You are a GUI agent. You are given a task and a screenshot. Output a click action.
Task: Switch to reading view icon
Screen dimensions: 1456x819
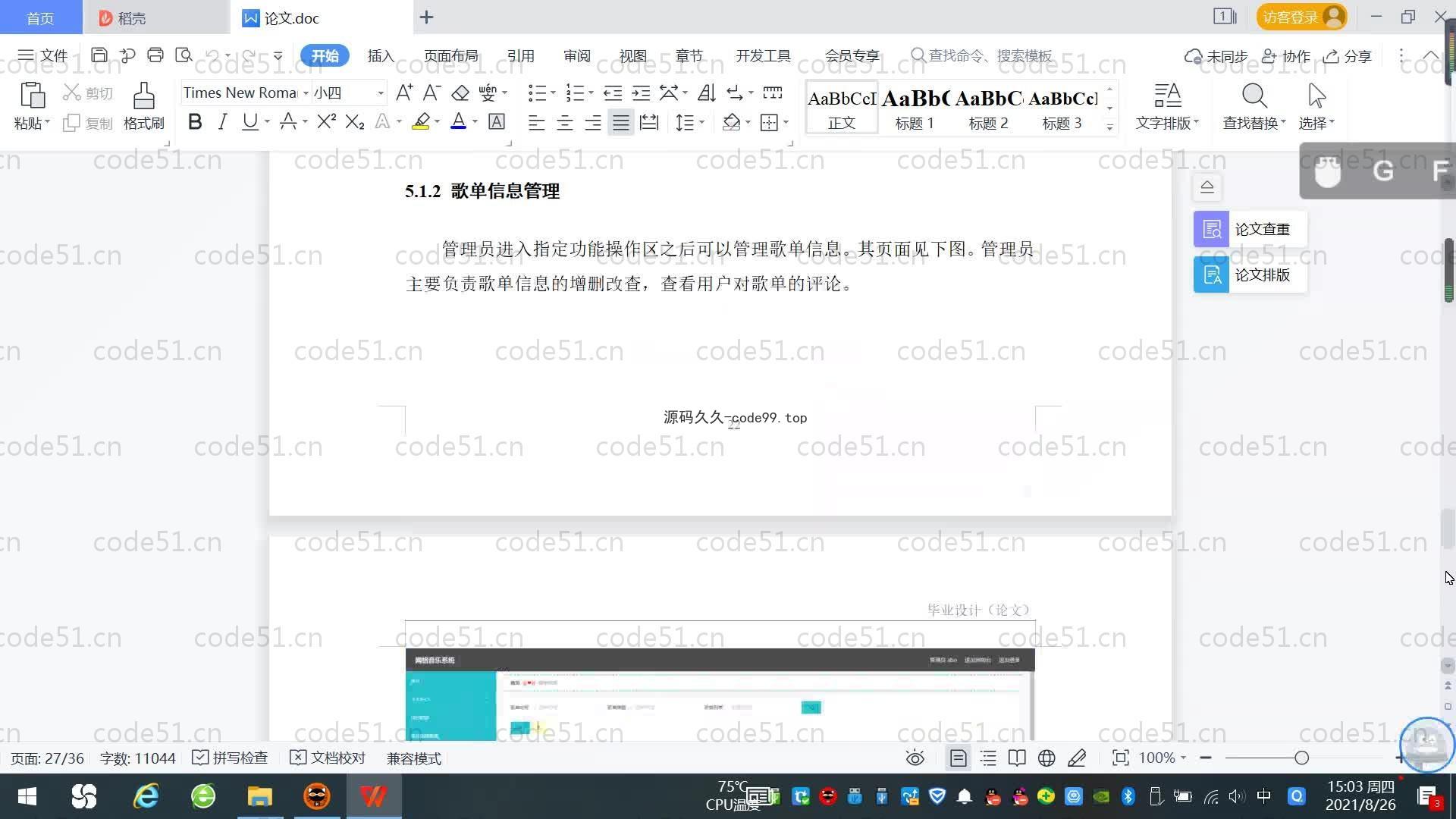click(x=1017, y=758)
